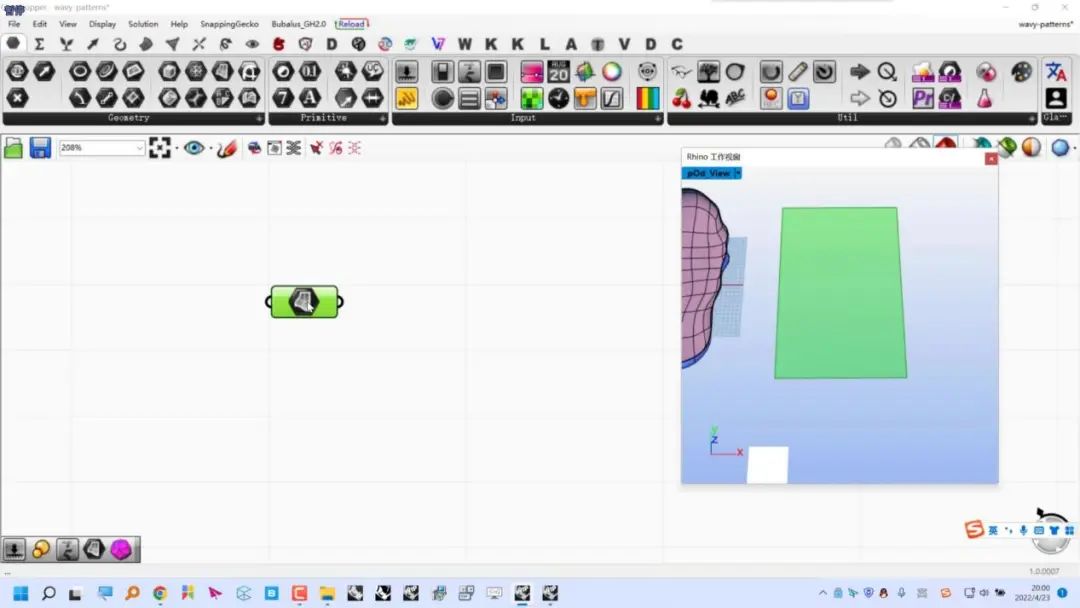Toggle the red shaded preview mode icon

tap(946, 145)
